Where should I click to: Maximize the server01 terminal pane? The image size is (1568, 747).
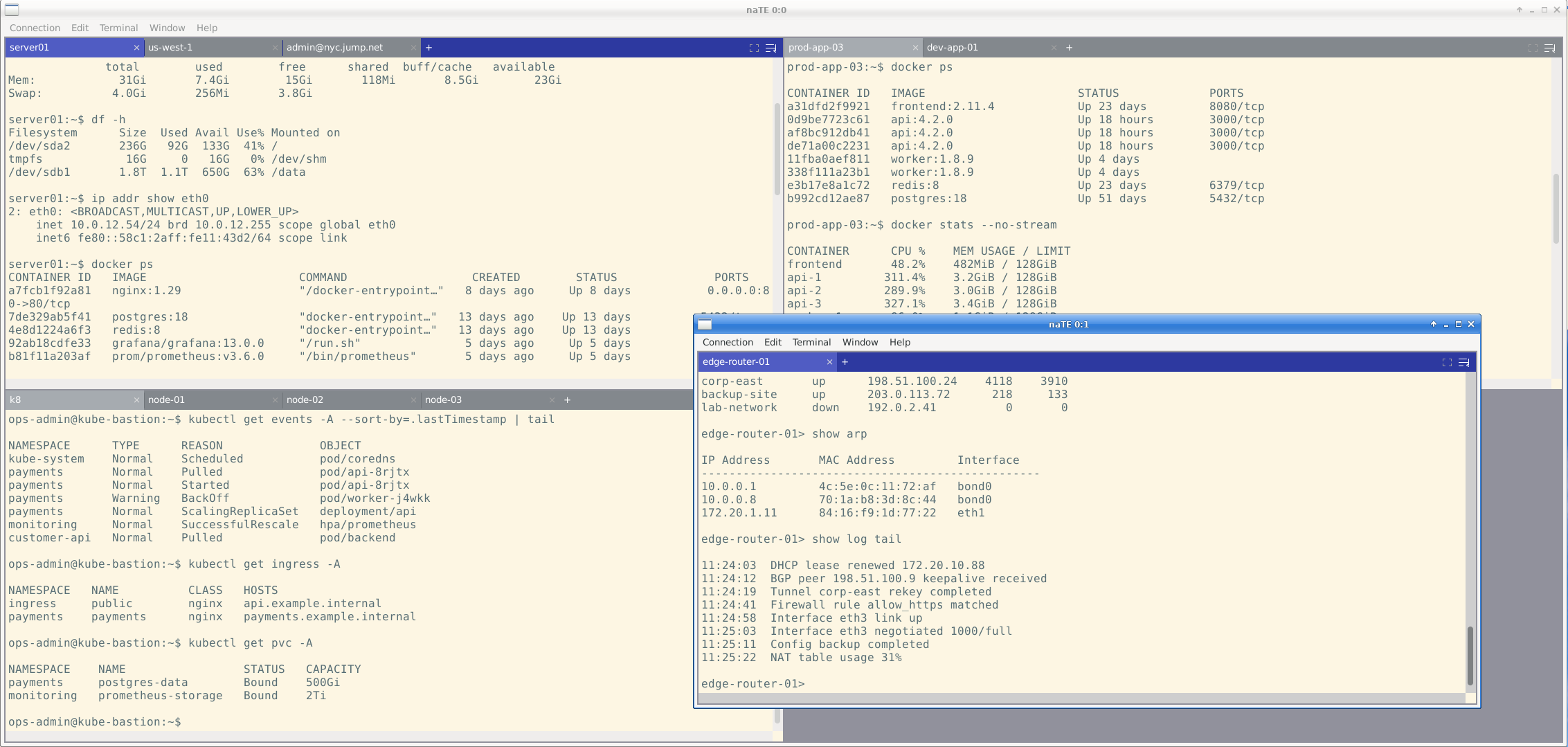pyautogui.click(x=754, y=48)
